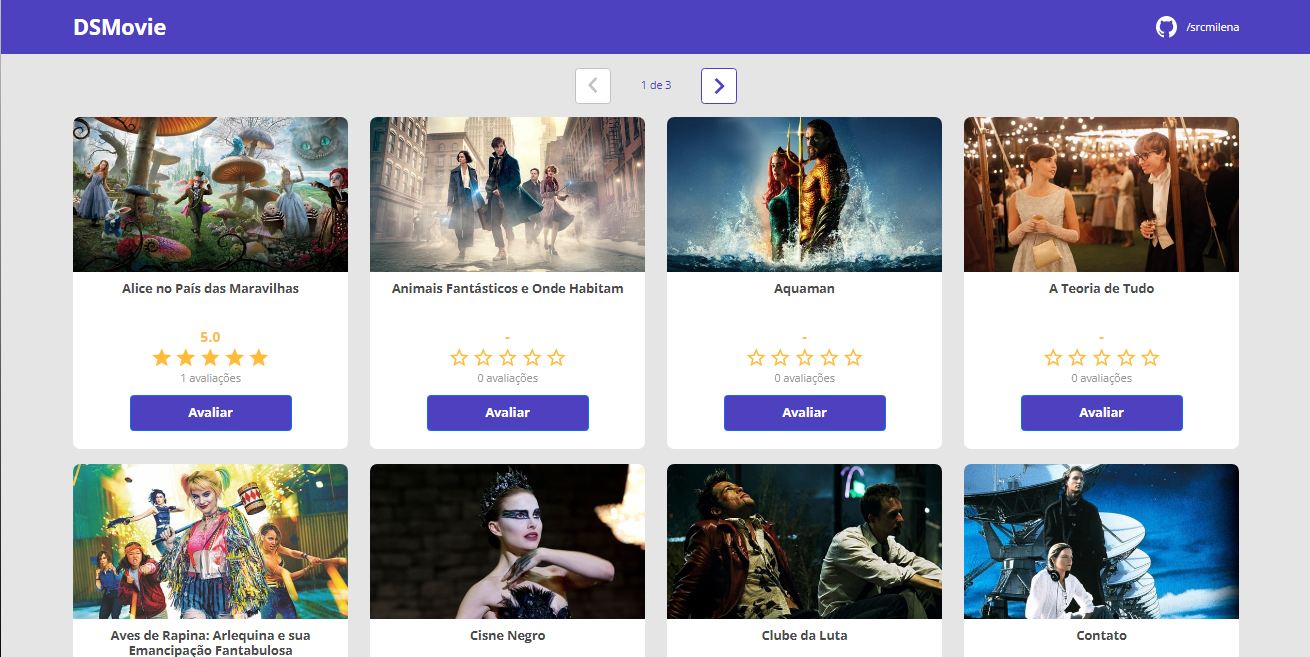The width and height of the screenshot is (1310, 657).
Task: Click first empty star under A Teoria de Tudo
Action: pyautogui.click(x=1053, y=358)
